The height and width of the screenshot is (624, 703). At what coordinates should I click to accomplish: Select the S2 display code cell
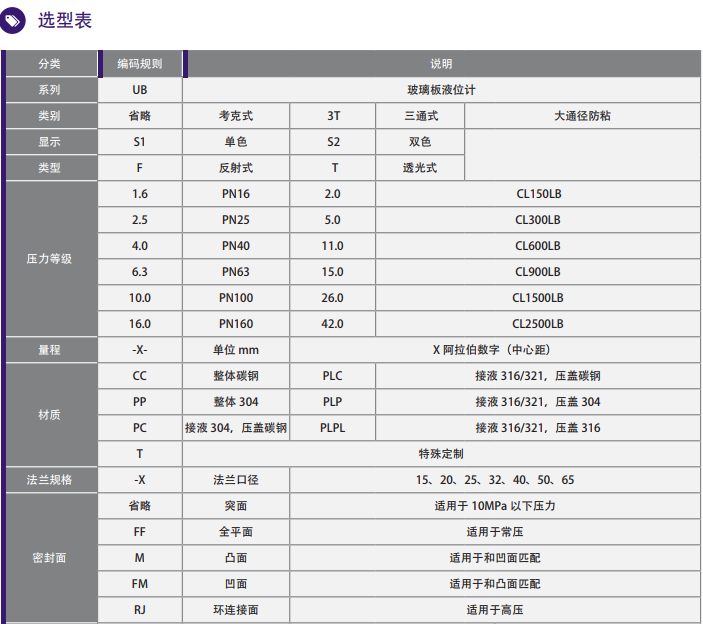tap(333, 142)
